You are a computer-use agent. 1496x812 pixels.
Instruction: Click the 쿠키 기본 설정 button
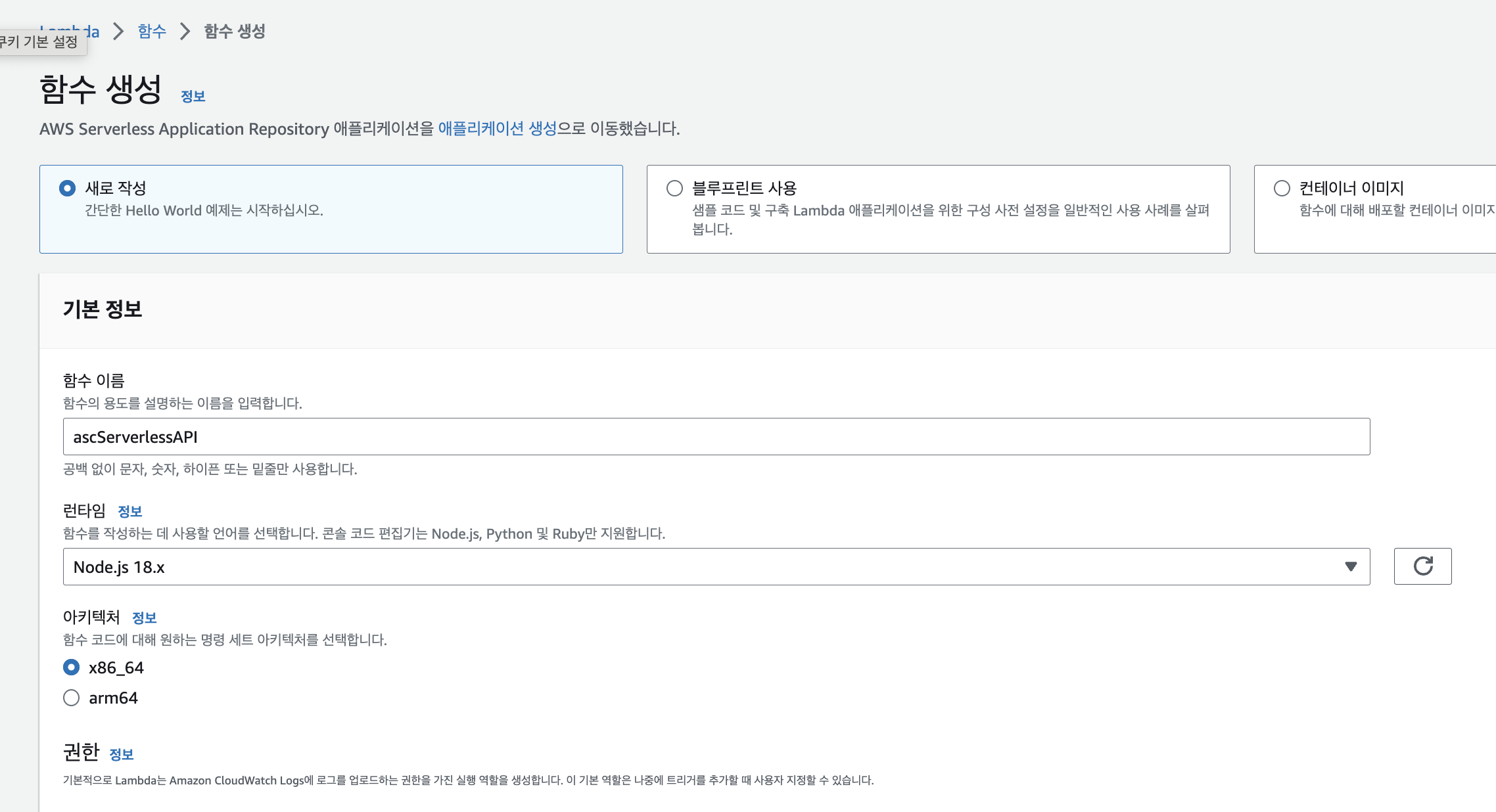pos(39,42)
